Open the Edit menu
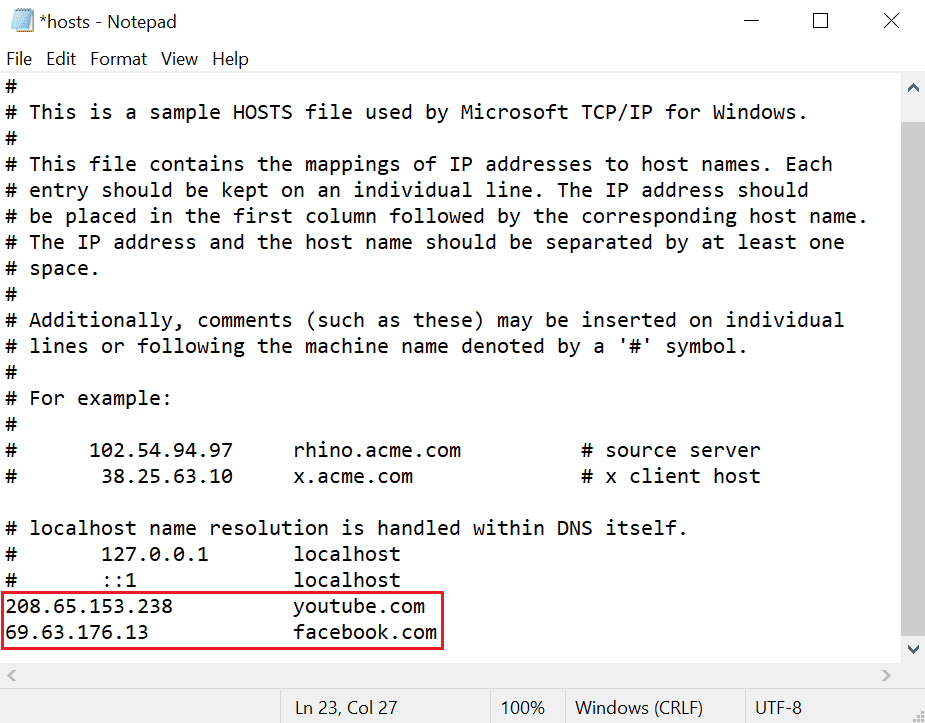This screenshot has width=925, height=723. [x=61, y=59]
